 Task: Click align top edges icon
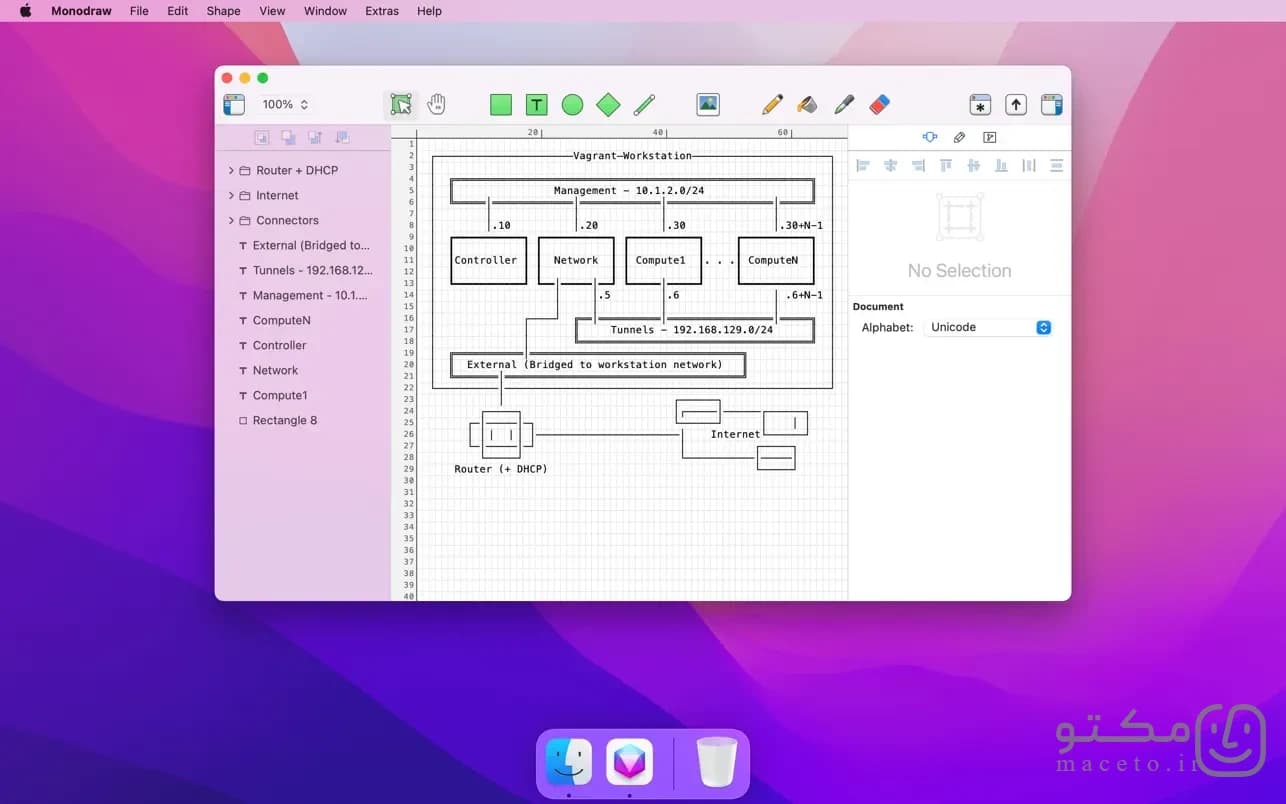945,166
